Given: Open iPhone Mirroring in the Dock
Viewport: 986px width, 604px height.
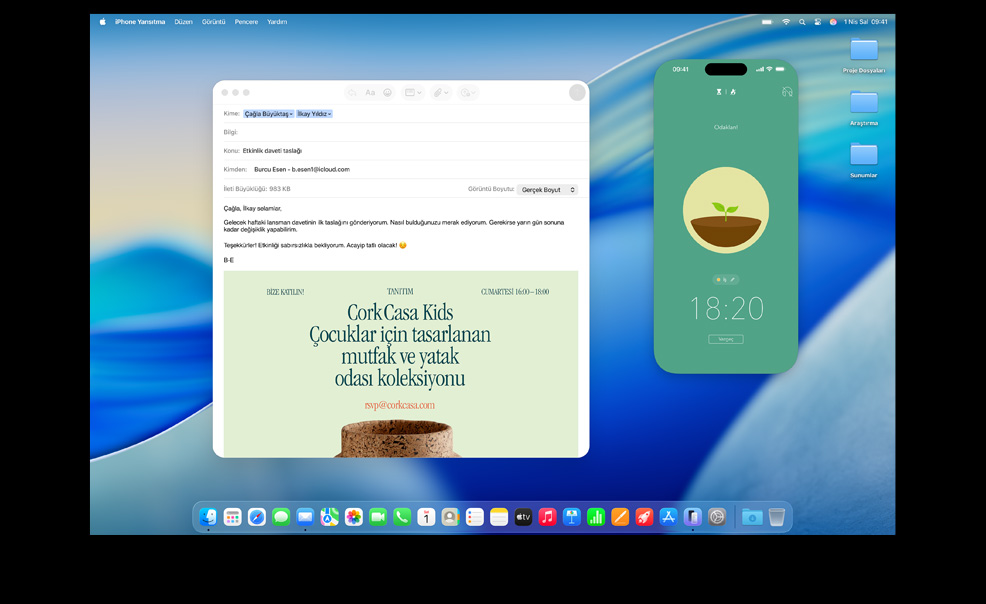Looking at the screenshot, I should point(692,517).
